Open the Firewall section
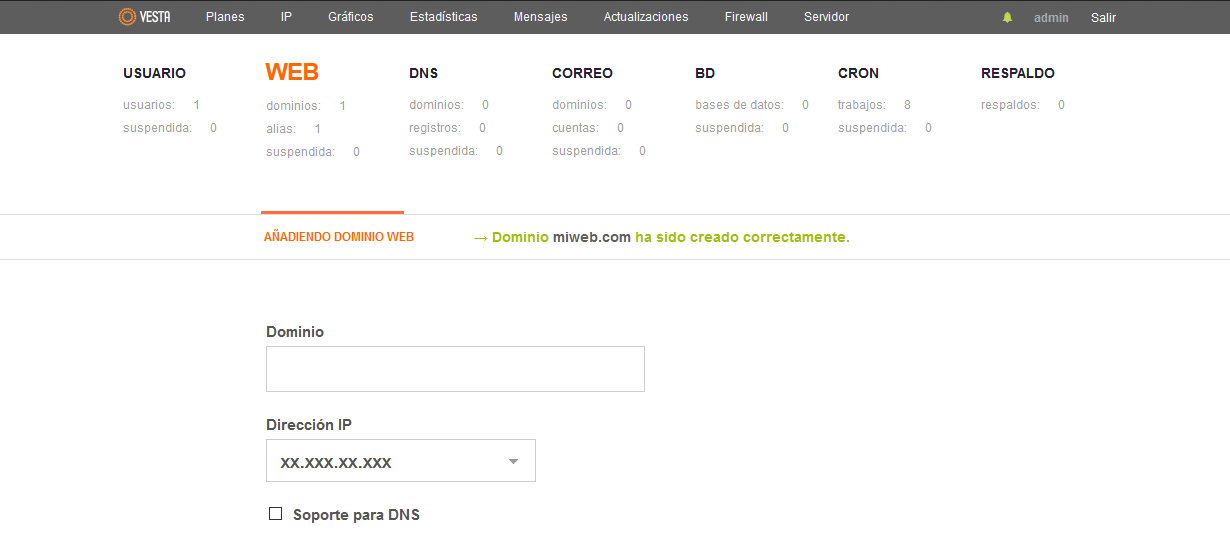 coord(746,17)
